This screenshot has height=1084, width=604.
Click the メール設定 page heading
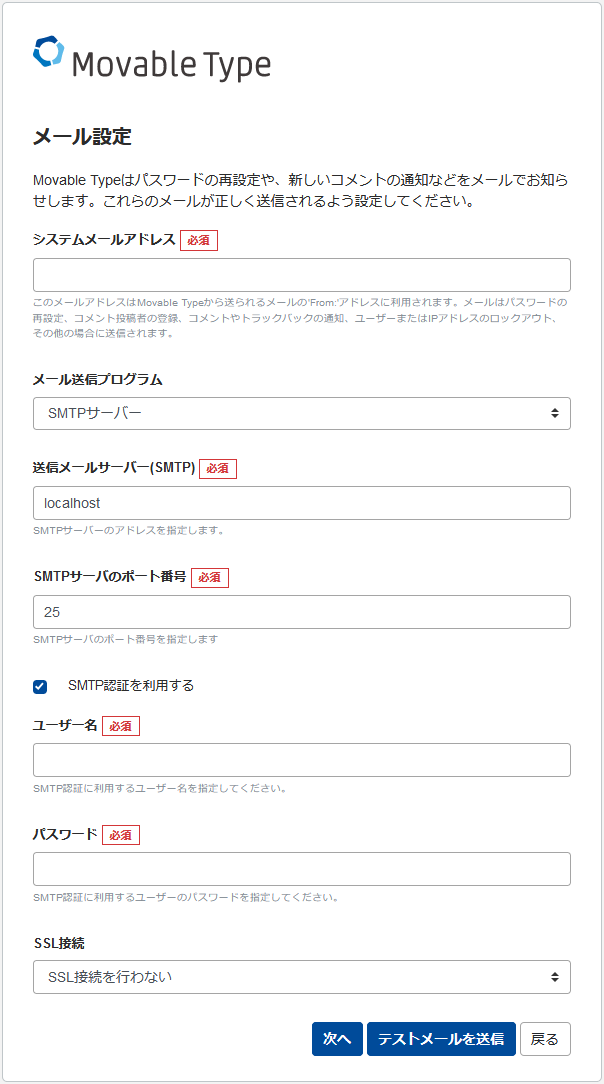[x=82, y=137]
